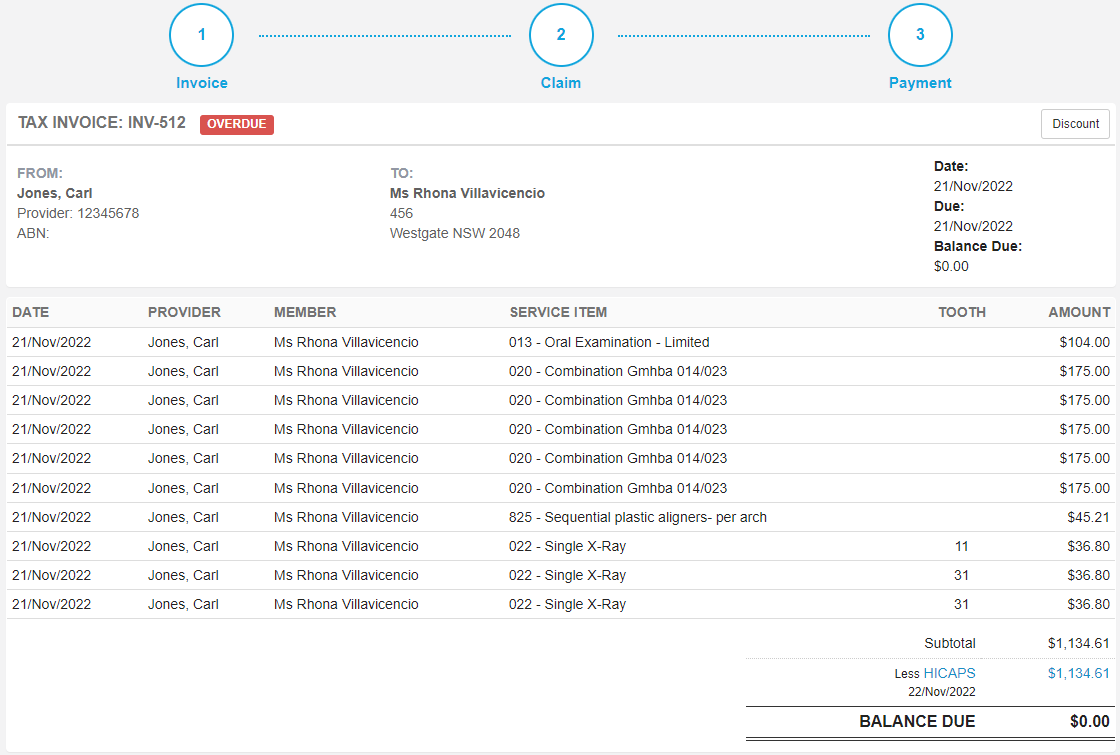Click the DATE column header
The height and width of the screenshot is (755, 1120).
point(31,312)
